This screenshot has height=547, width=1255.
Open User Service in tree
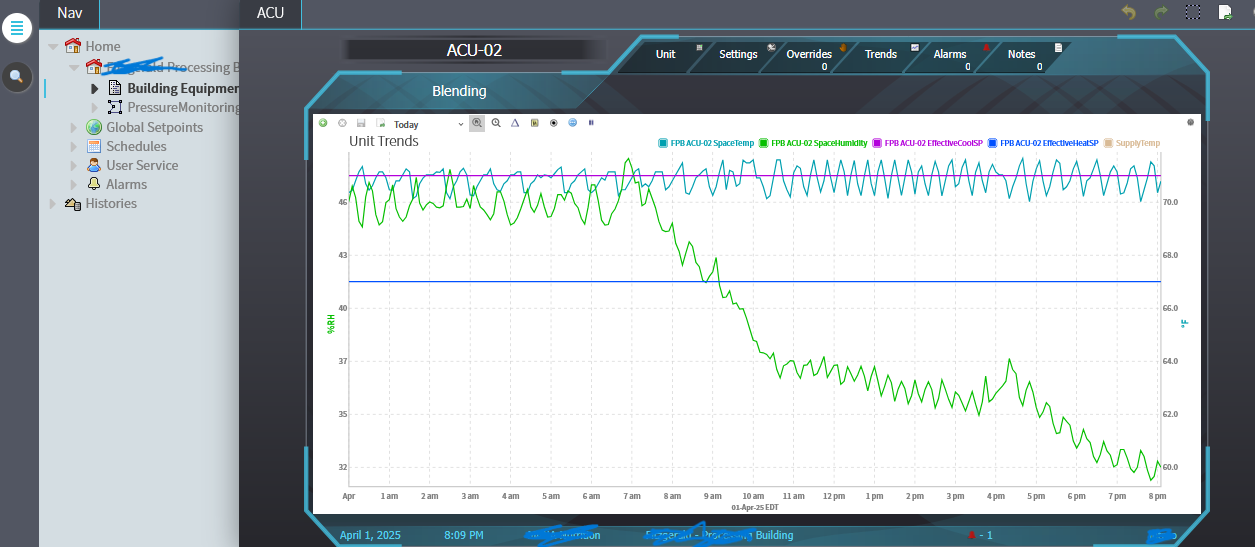[x=142, y=165]
